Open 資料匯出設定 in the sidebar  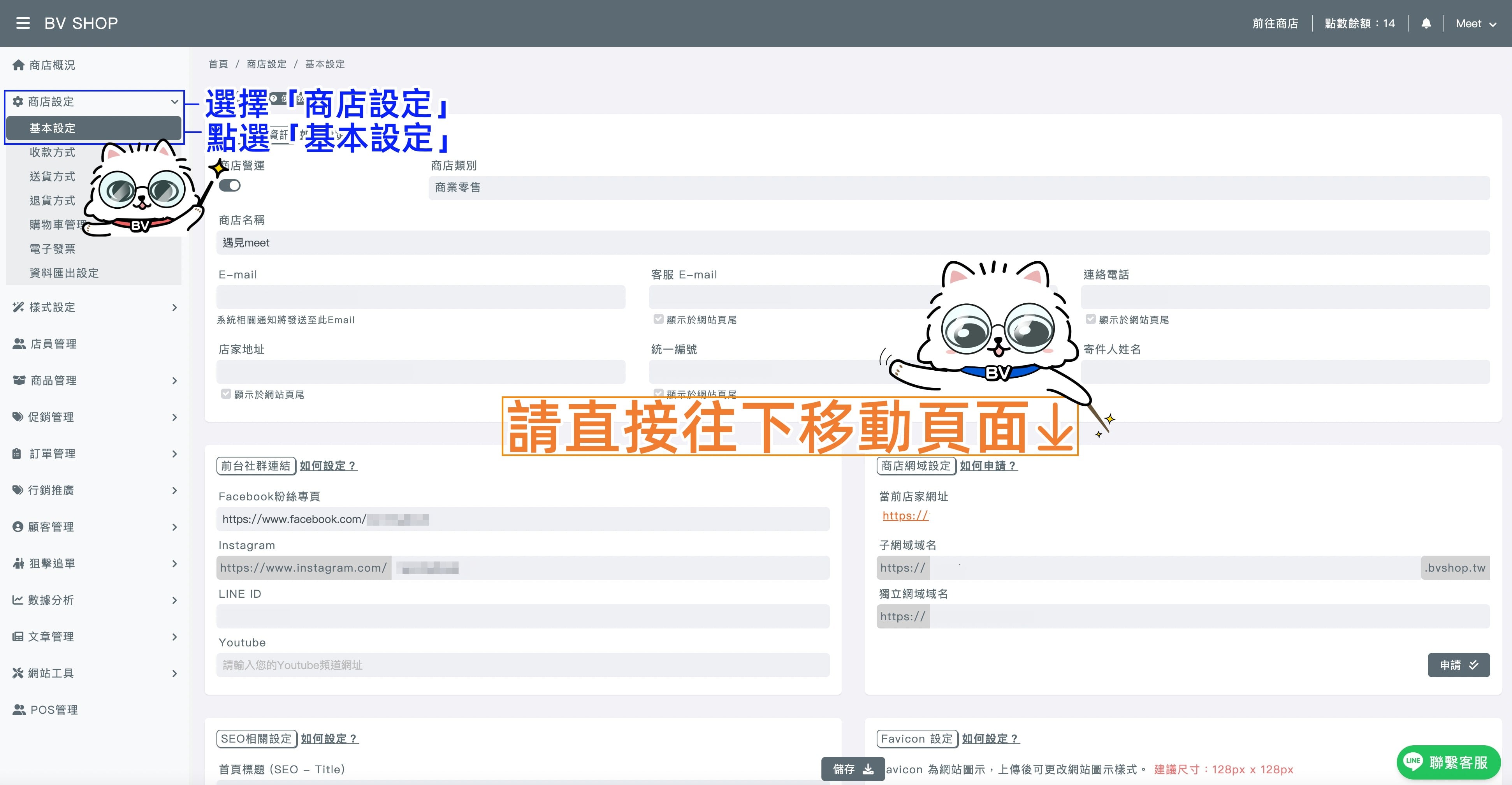(64, 273)
